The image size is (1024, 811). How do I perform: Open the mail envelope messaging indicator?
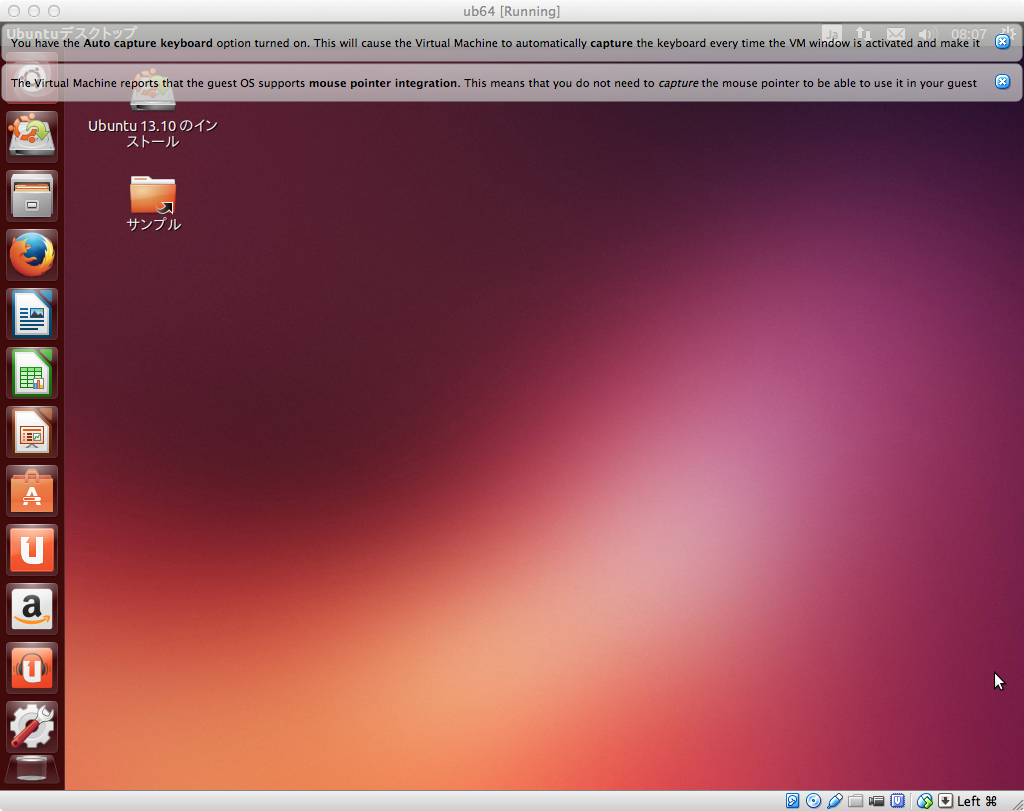pos(896,33)
